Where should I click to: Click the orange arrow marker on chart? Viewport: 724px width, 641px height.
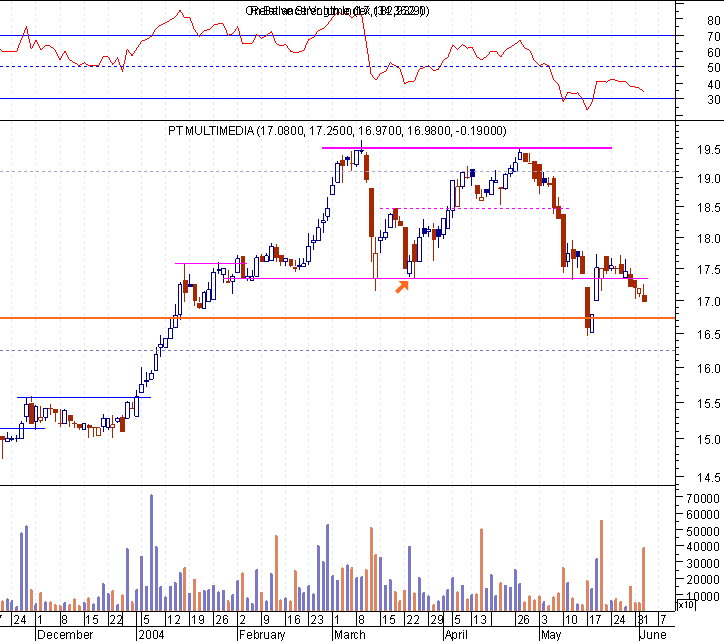tap(402, 287)
